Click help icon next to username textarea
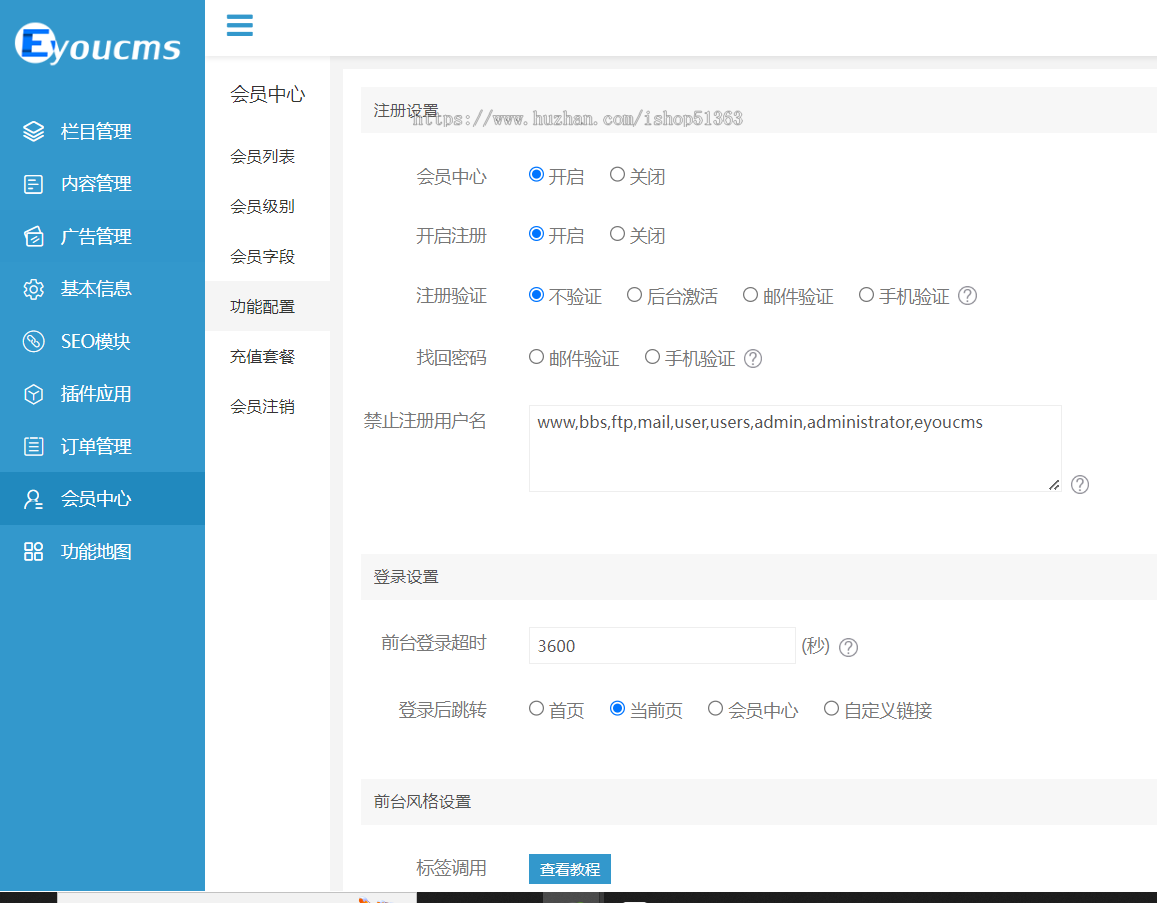 click(1080, 484)
